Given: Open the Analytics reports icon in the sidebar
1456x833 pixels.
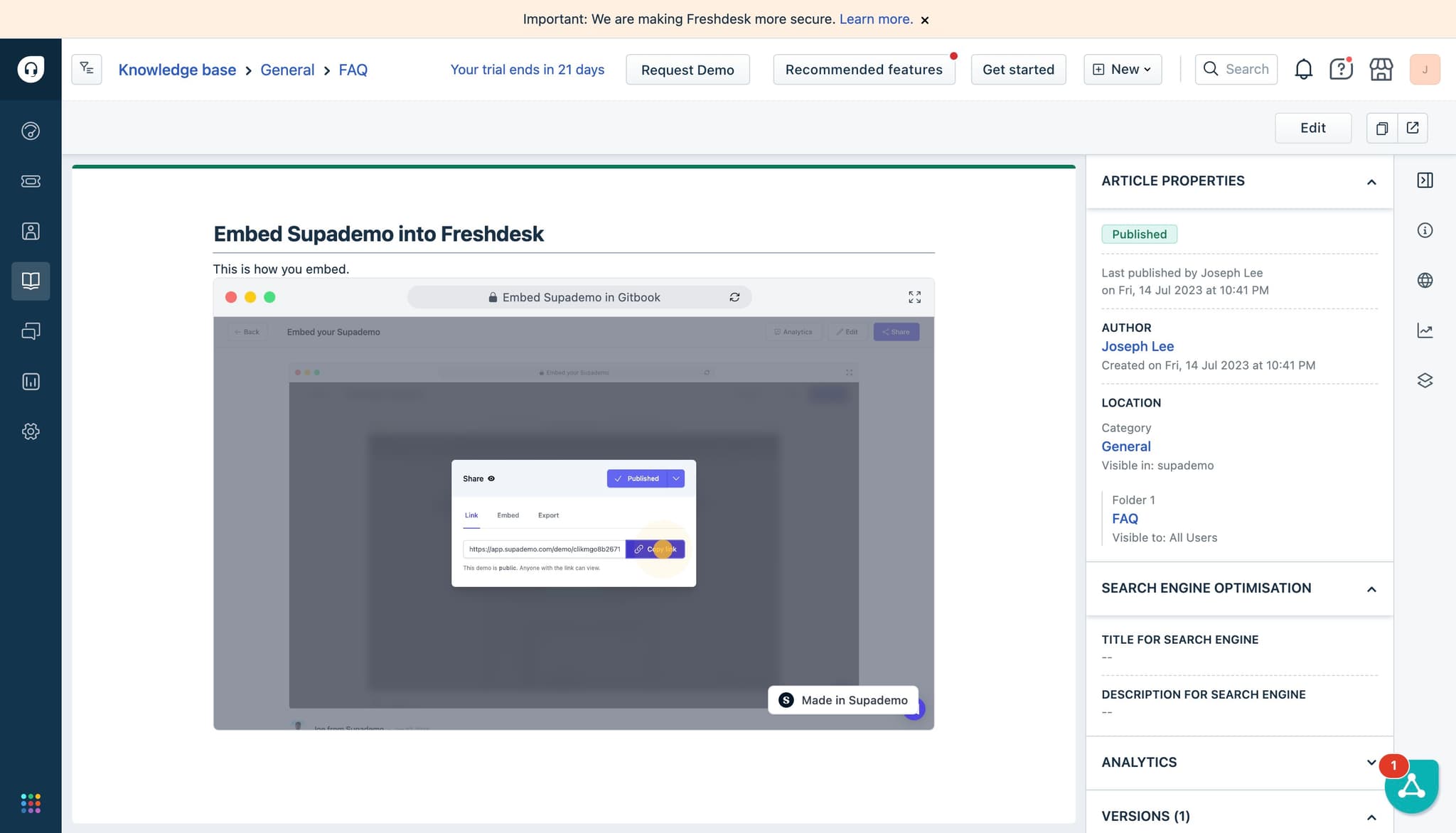Looking at the screenshot, I should (31, 382).
